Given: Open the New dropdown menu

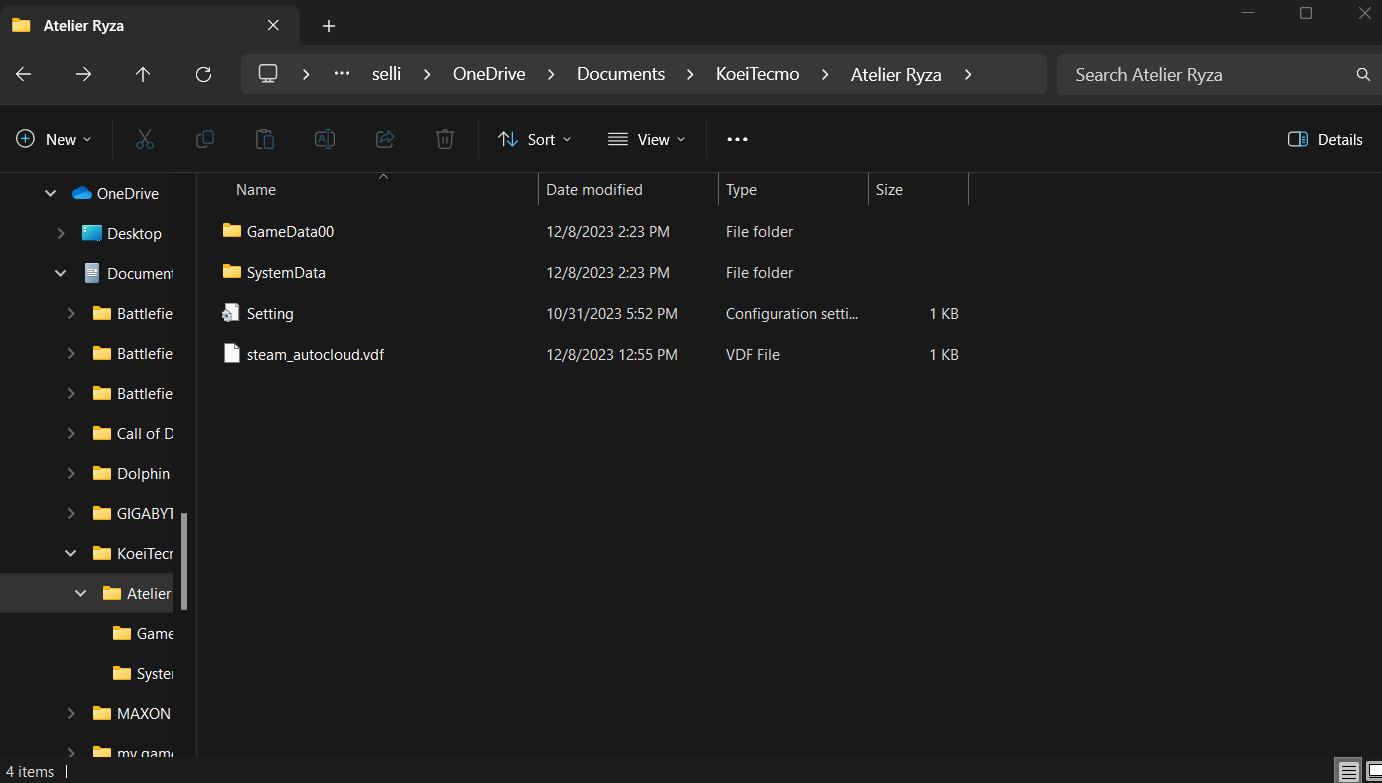Looking at the screenshot, I should point(54,139).
